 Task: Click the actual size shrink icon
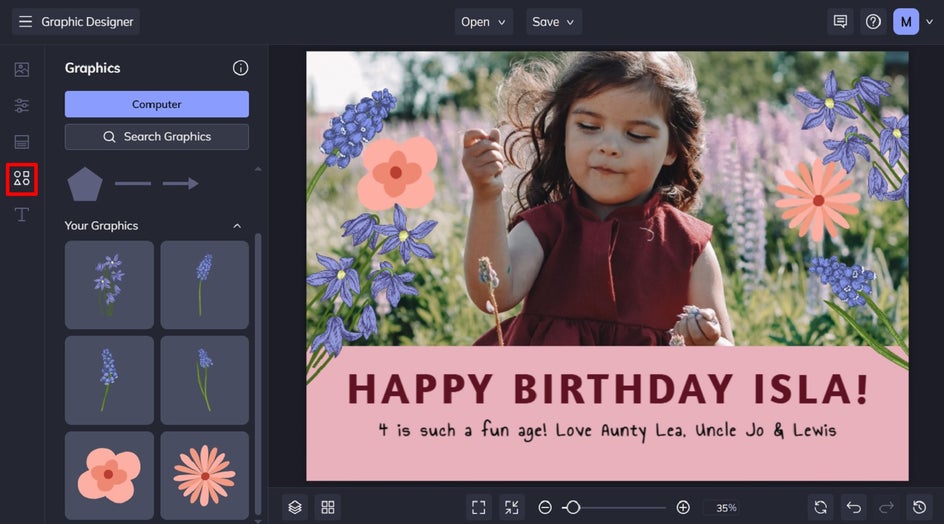[512, 507]
